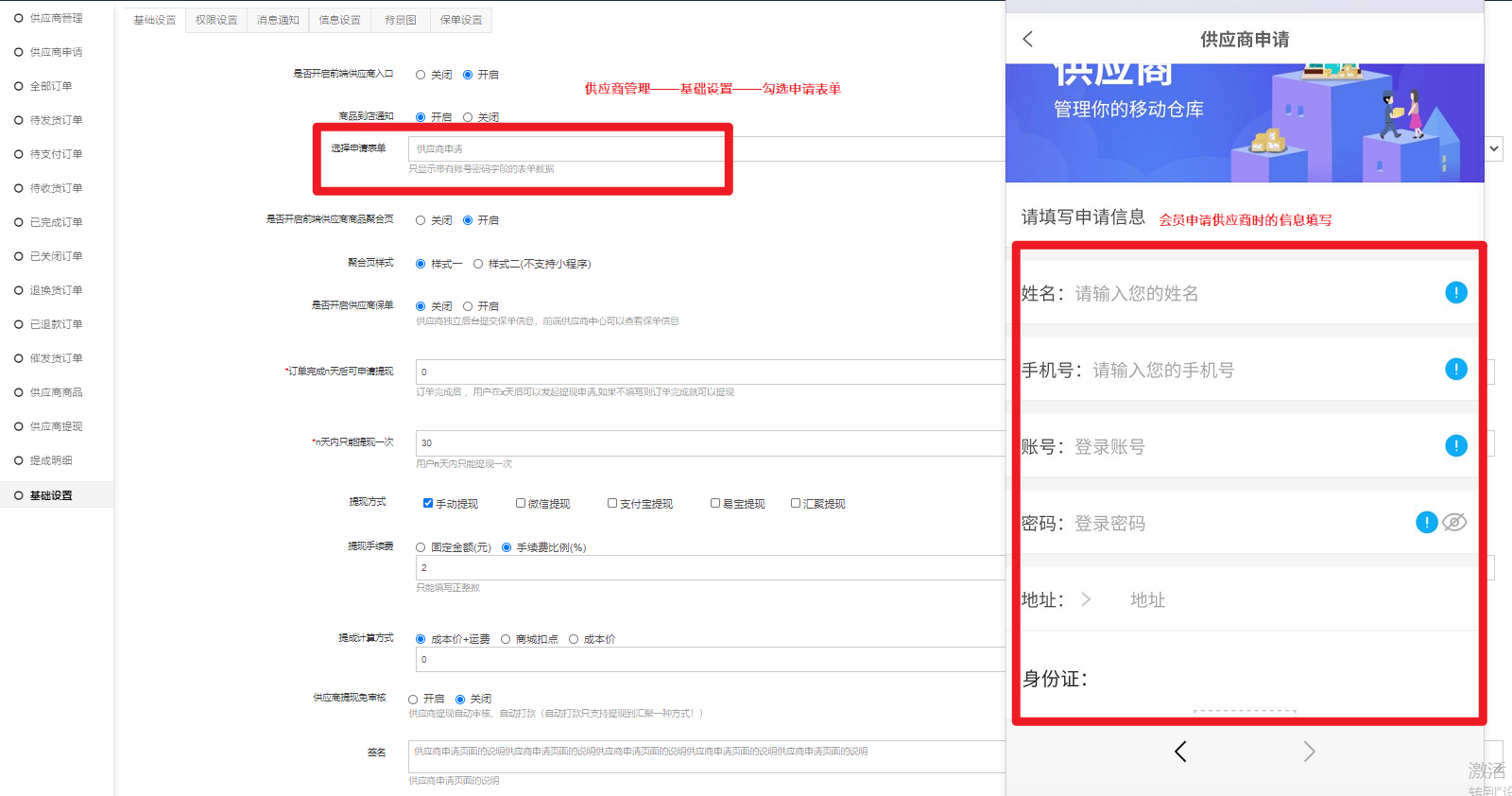This screenshot has width=1512, height=796.
Task: Select 成本价 calculation method
Action: 574,639
